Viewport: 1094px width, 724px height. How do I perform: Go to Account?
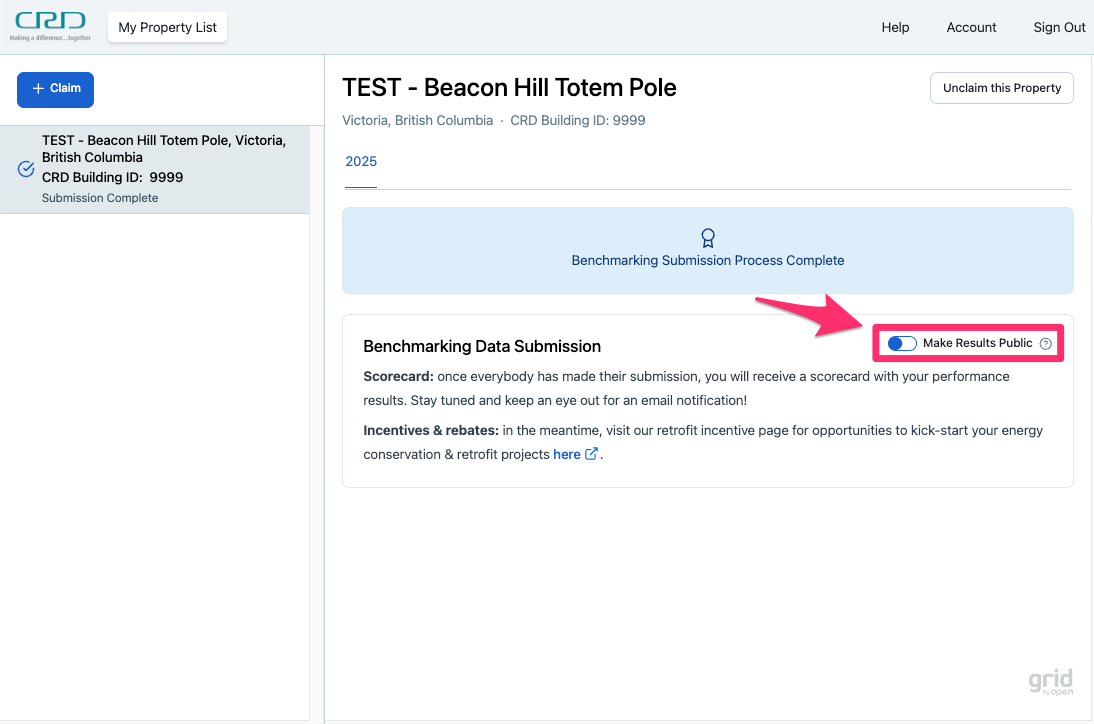click(971, 27)
